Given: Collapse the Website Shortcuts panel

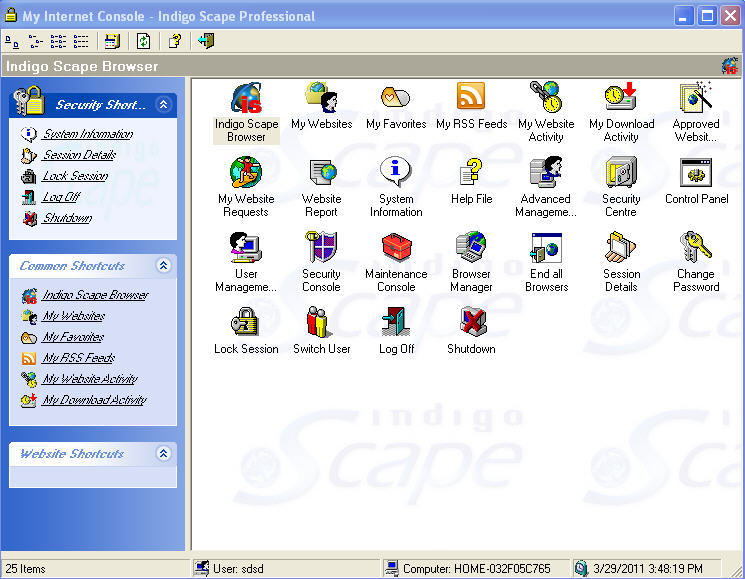Looking at the screenshot, I should (x=163, y=454).
